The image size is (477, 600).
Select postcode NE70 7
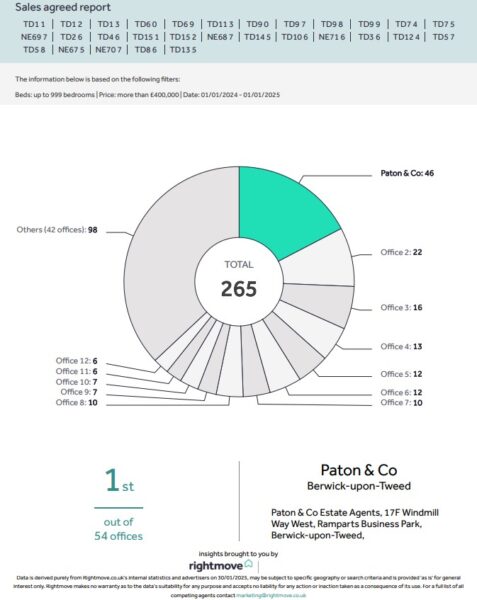tap(109, 50)
